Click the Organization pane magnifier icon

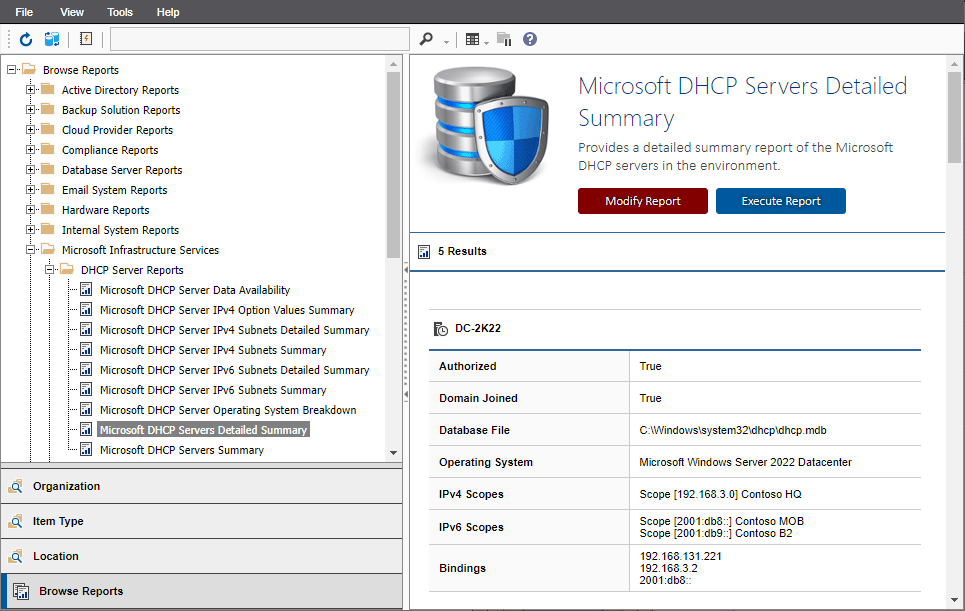click(x=16, y=486)
